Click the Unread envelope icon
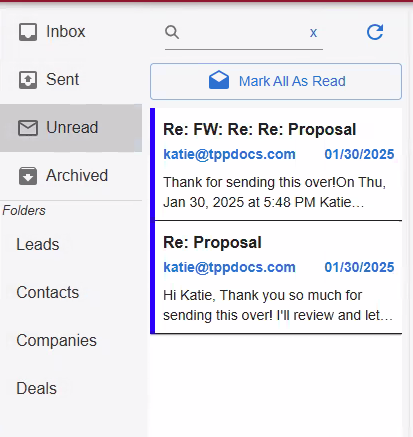 point(28,128)
